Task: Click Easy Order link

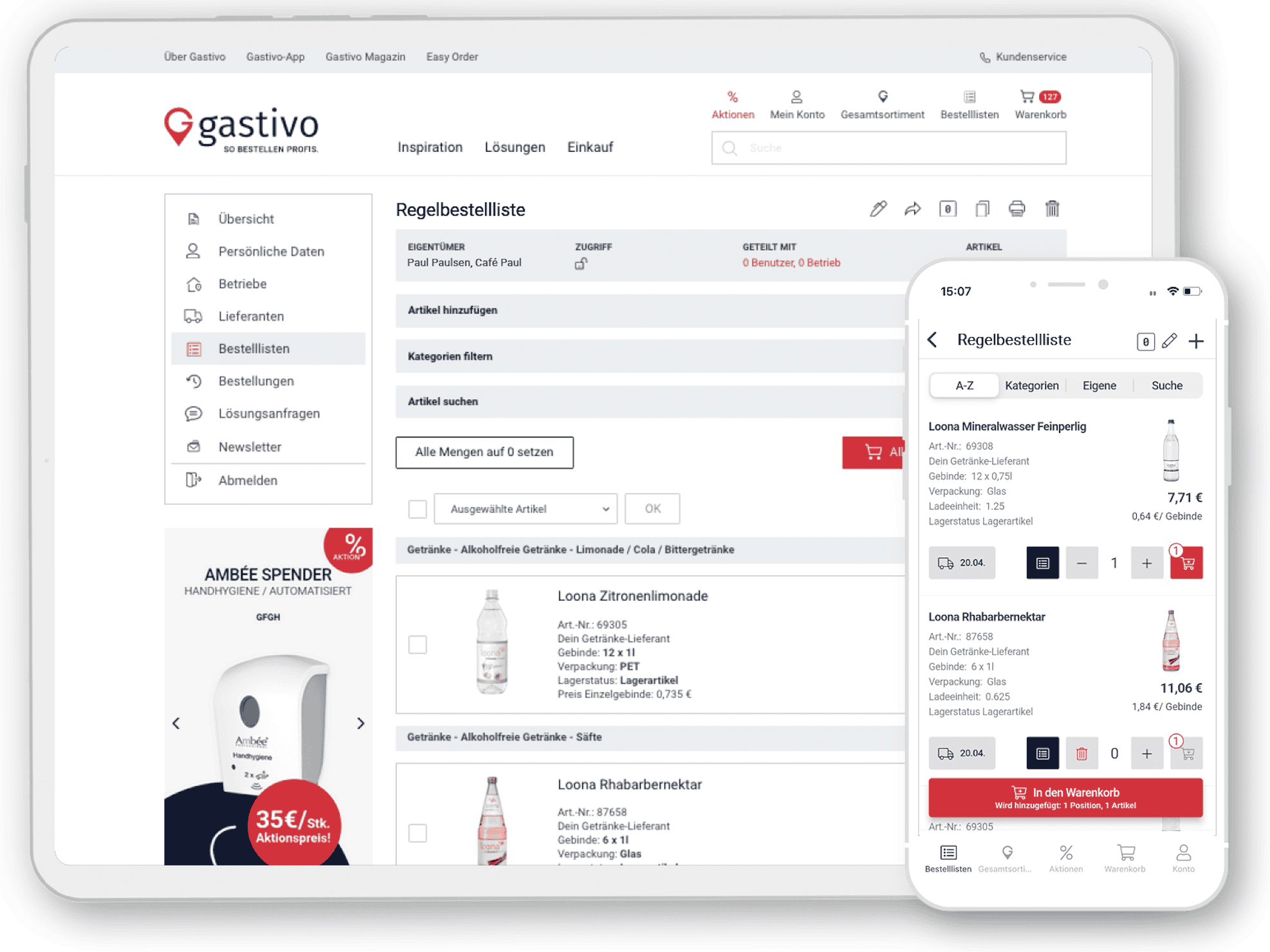Action: click(452, 57)
